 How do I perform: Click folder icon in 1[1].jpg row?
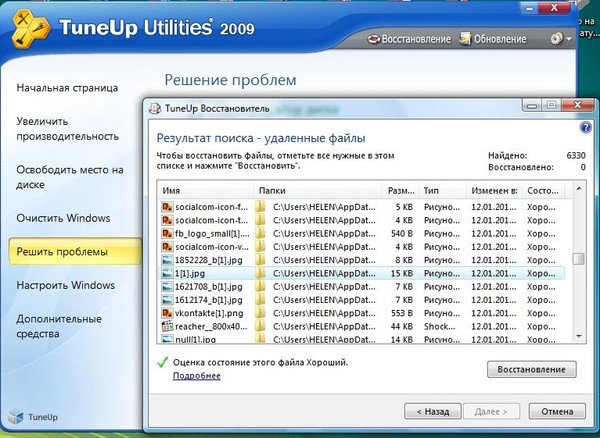(x=260, y=274)
